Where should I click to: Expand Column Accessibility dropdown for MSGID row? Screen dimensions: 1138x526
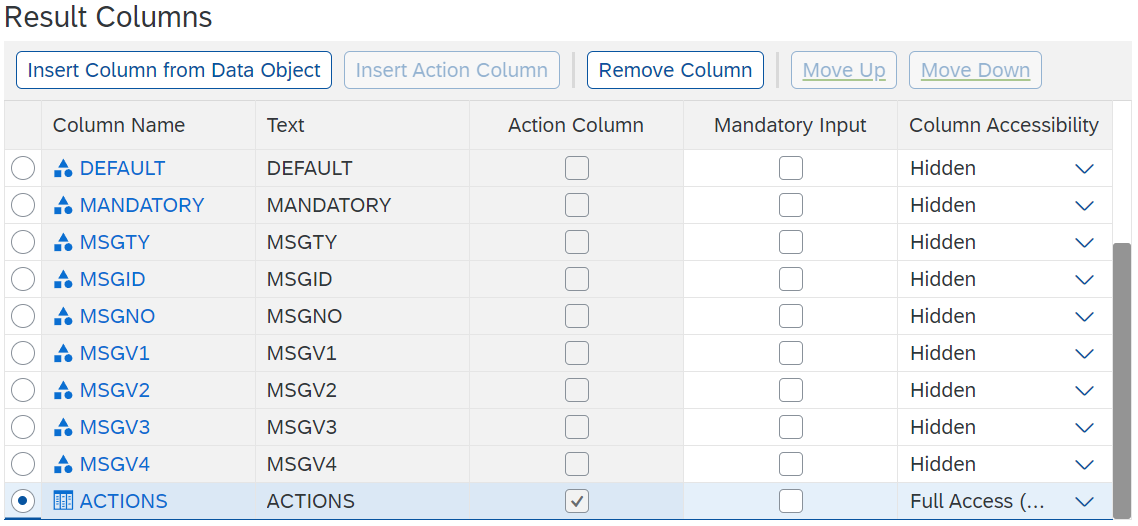(1084, 279)
